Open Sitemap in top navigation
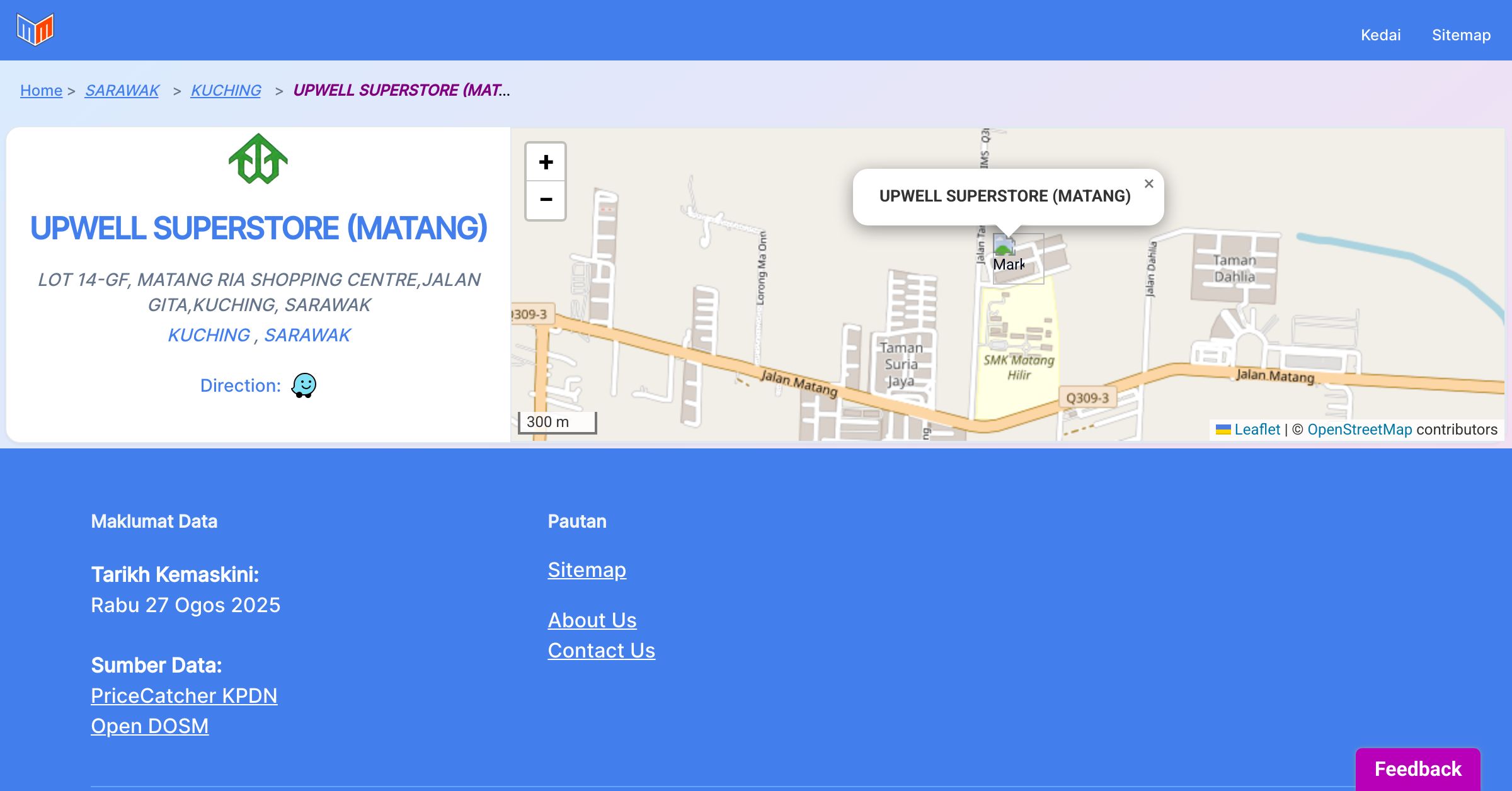This screenshot has height=791, width=1512. [x=1461, y=35]
